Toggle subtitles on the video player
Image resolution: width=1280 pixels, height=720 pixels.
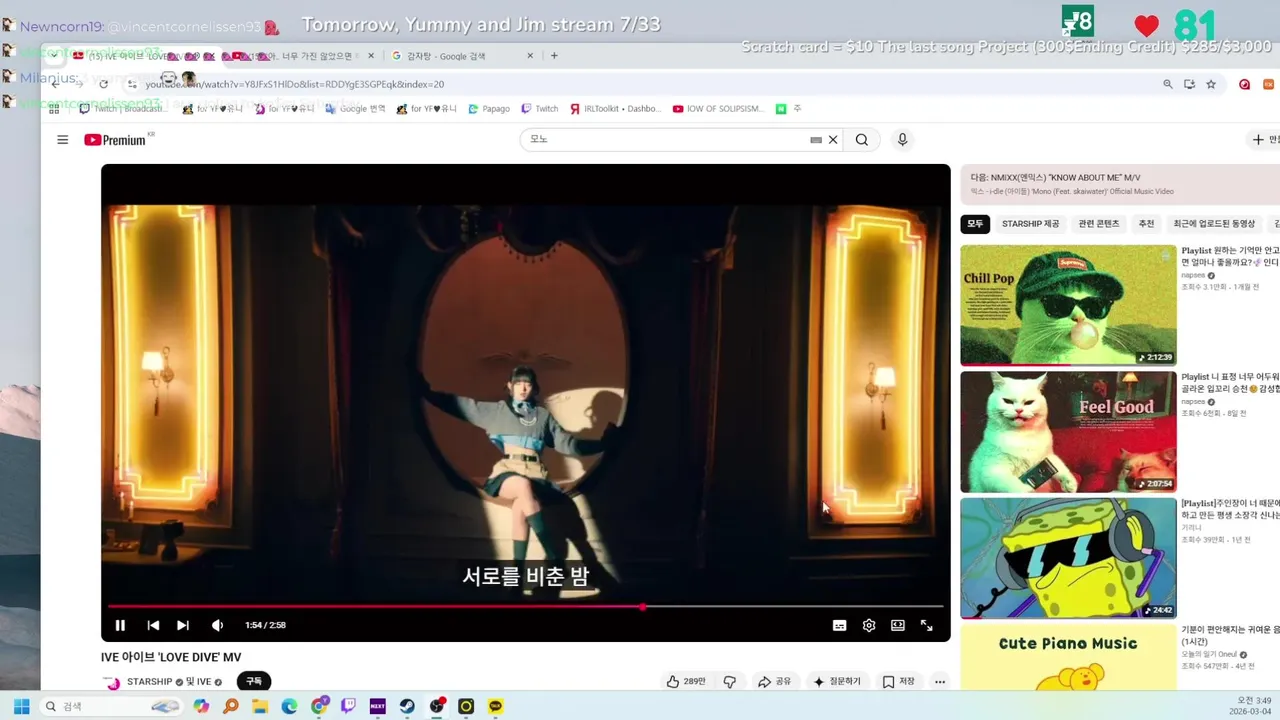pyautogui.click(x=840, y=625)
